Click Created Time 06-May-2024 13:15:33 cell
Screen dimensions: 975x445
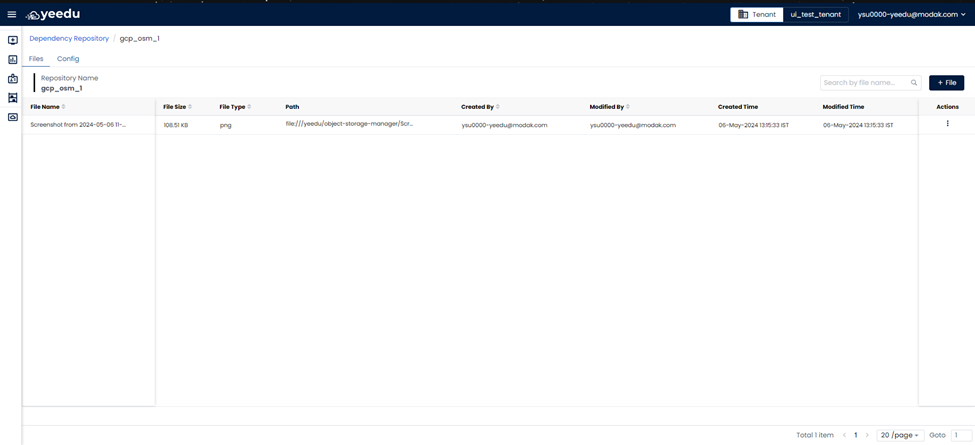tap(754, 125)
